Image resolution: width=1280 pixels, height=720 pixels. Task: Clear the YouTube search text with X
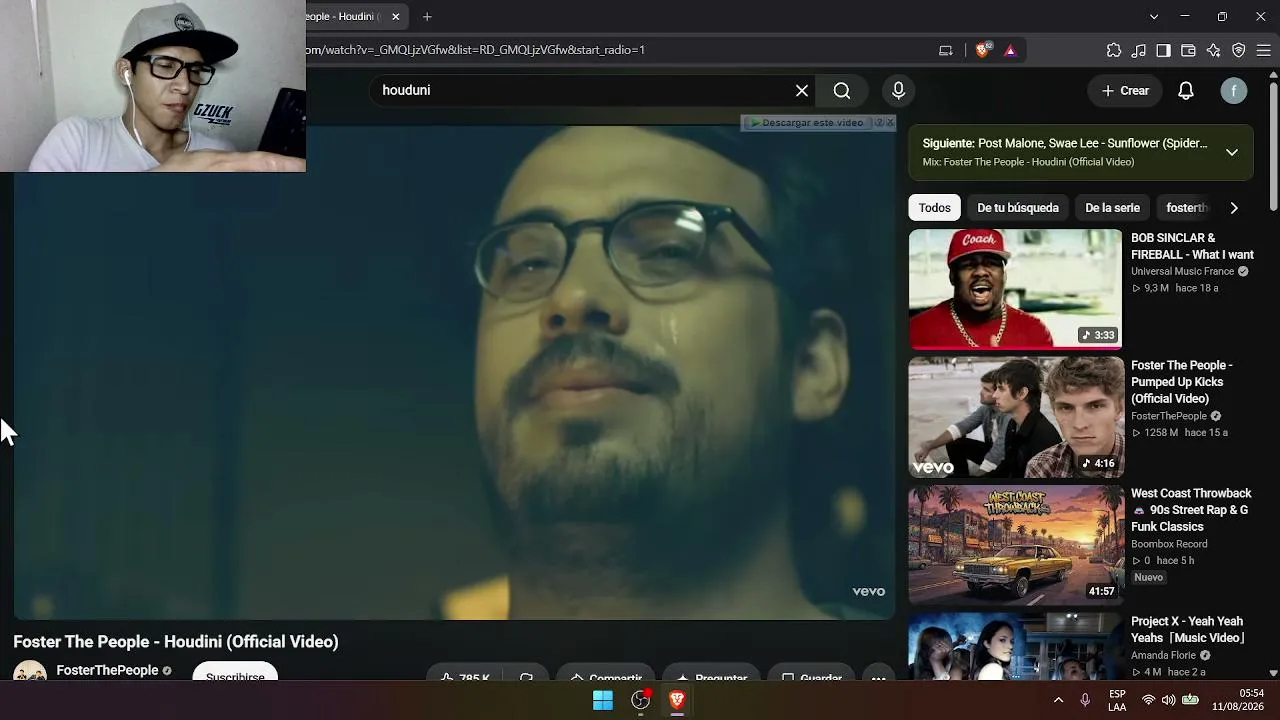pos(802,91)
